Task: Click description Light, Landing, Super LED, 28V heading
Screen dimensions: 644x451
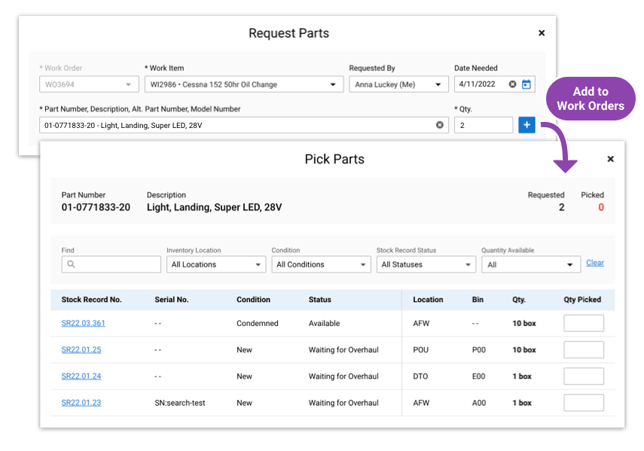Action: pos(214,207)
